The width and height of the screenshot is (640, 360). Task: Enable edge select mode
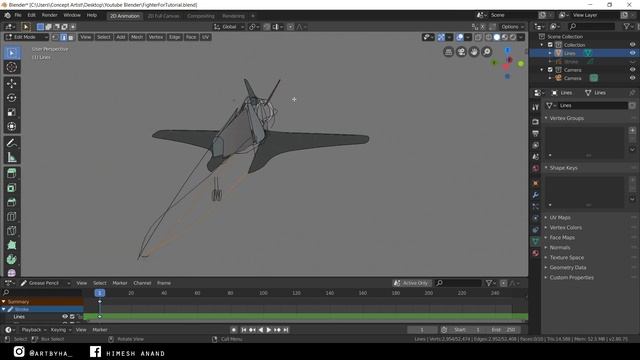coord(63,37)
